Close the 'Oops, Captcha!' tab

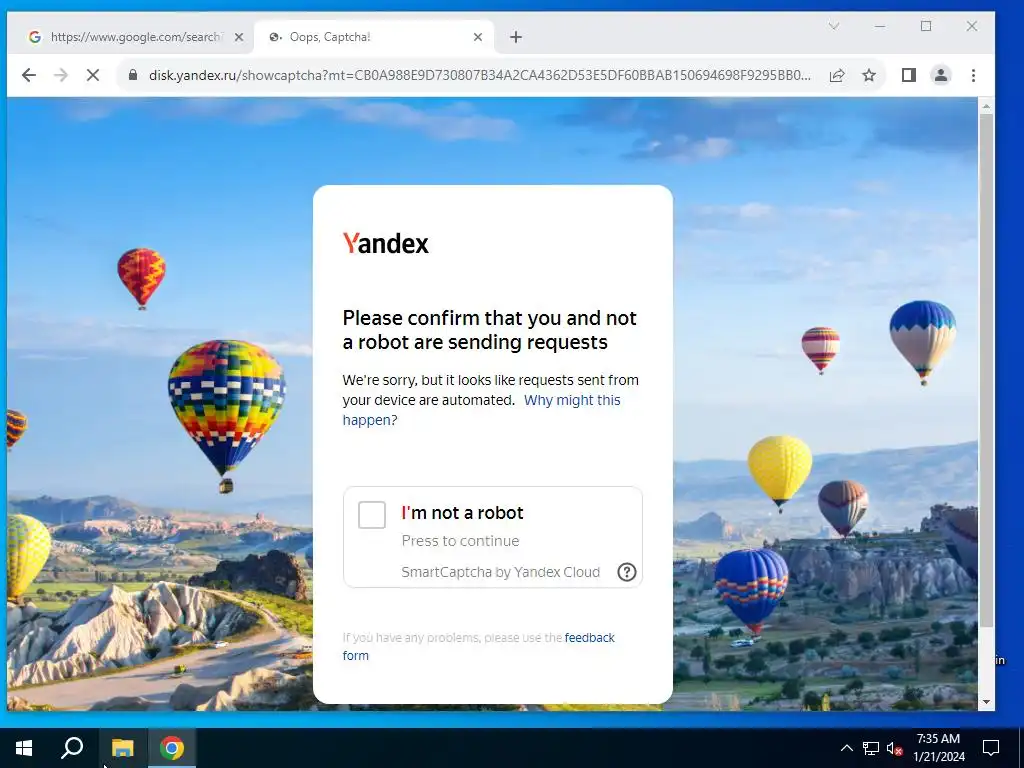478,37
